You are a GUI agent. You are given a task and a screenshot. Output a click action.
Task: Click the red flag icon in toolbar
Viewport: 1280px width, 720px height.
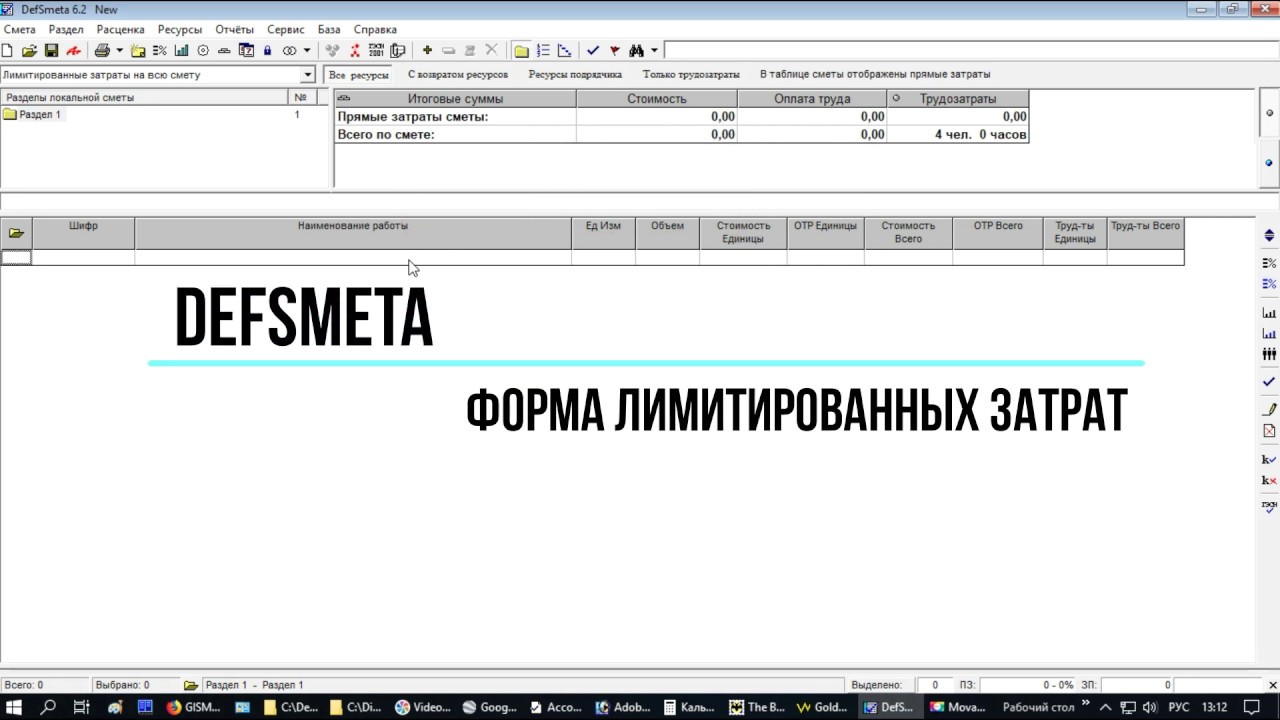(615, 50)
